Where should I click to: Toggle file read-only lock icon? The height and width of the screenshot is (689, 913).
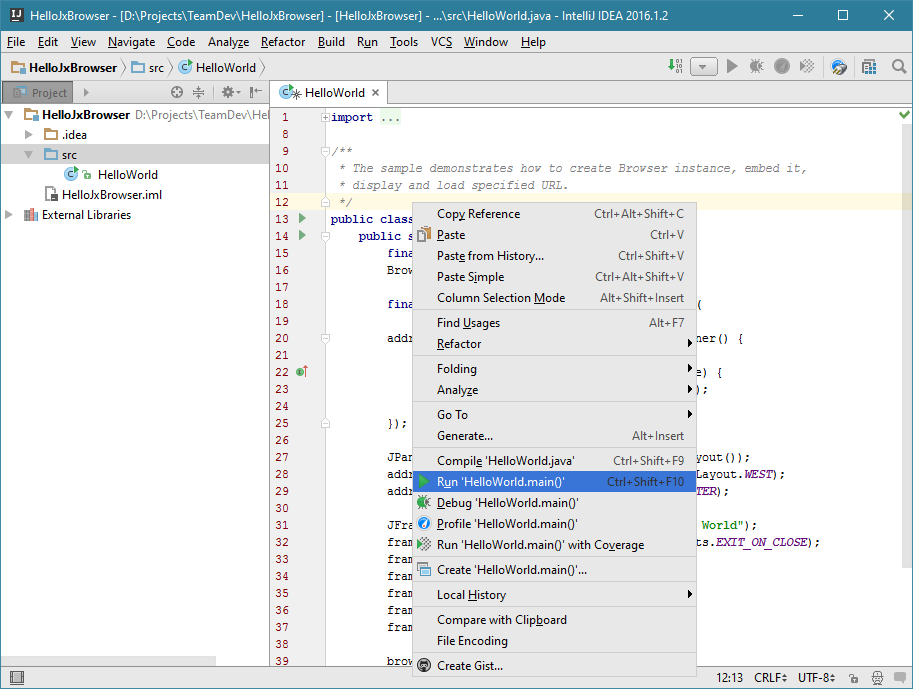853,678
